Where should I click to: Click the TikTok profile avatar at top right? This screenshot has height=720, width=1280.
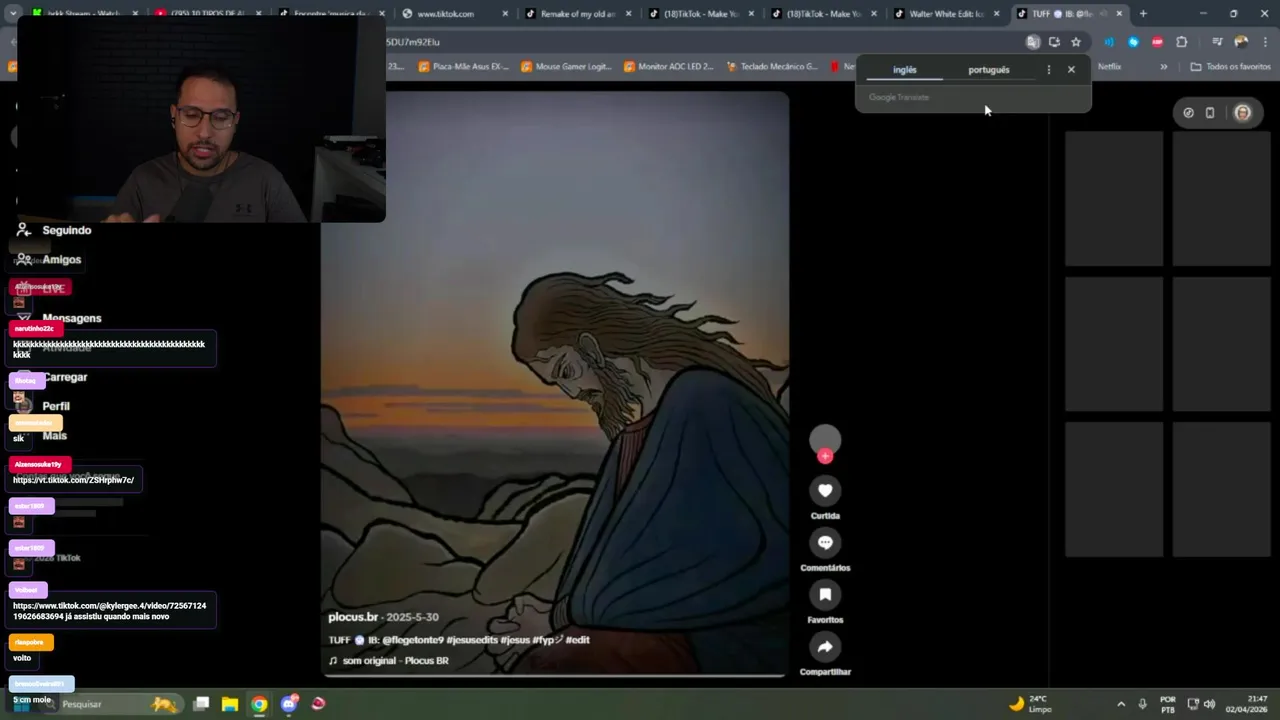tap(1243, 113)
